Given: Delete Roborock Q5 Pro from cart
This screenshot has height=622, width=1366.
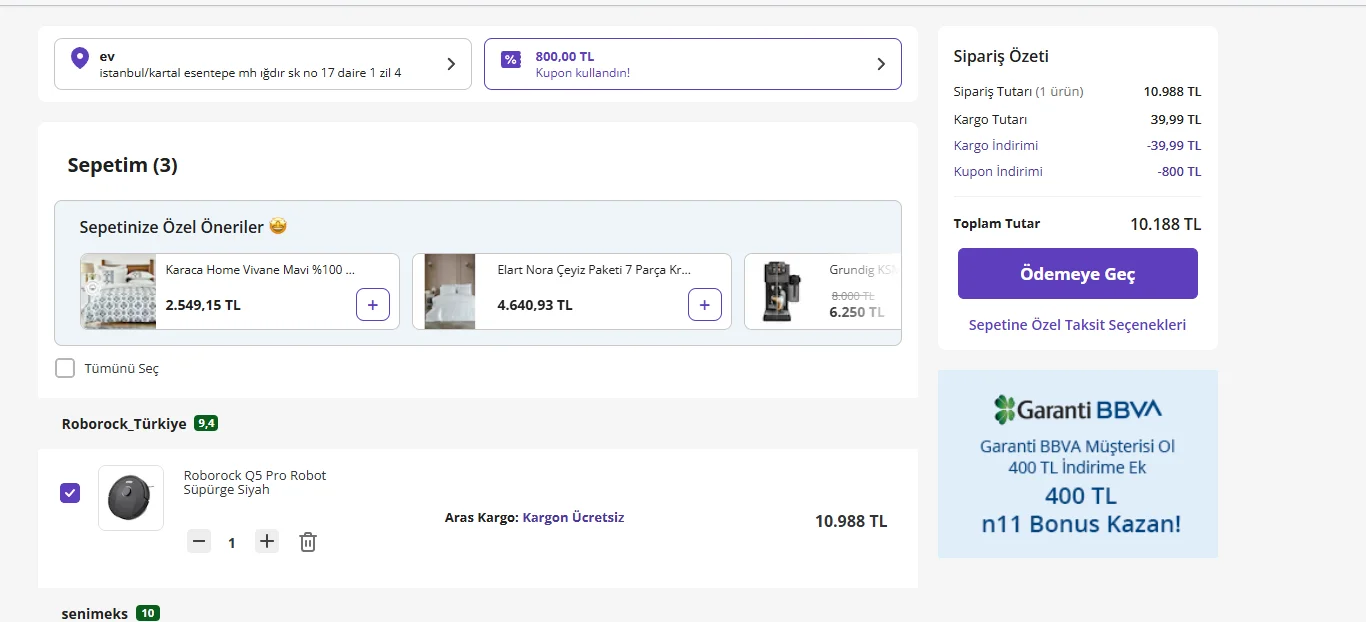Looking at the screenshot, I should [x=308, y=542].
